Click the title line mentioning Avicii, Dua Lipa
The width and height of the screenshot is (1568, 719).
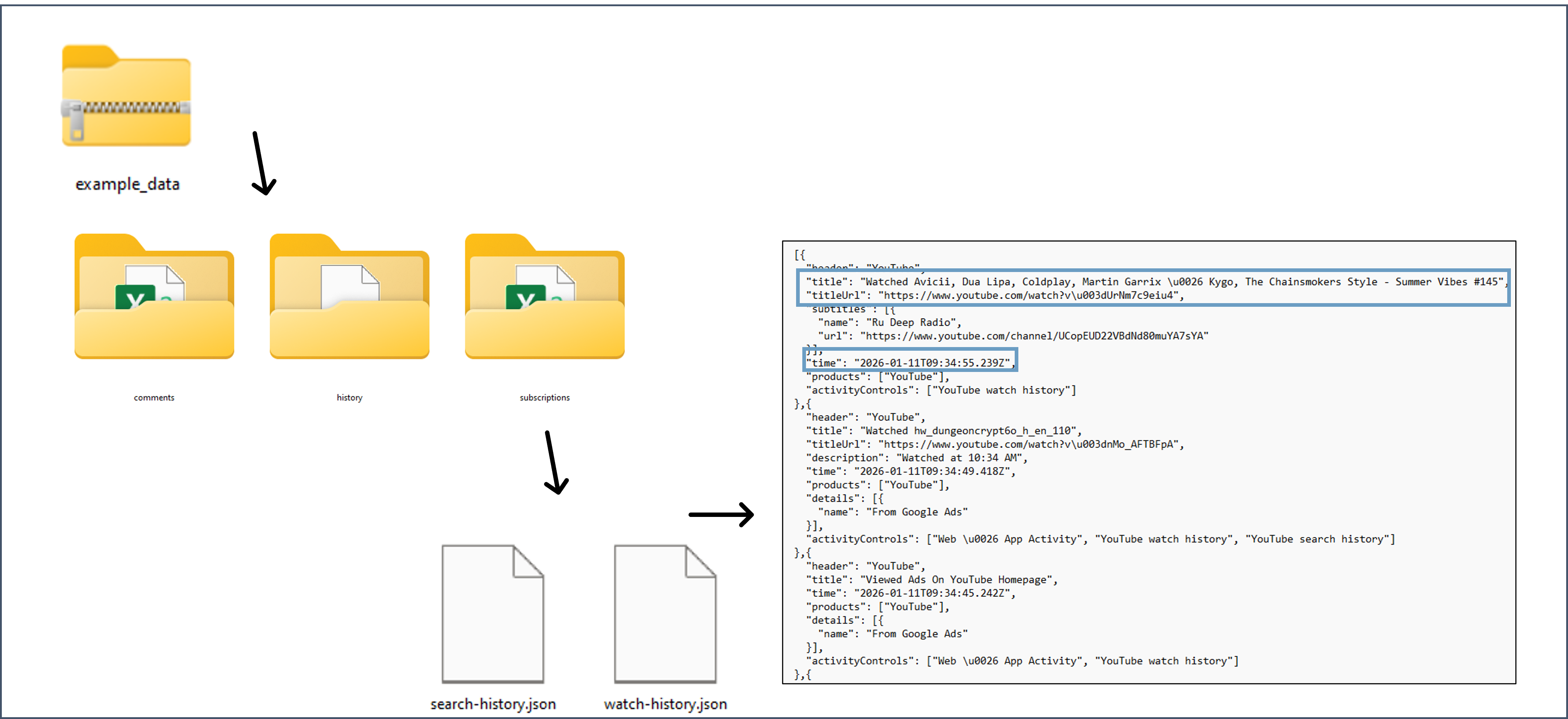click(1156, 282)
